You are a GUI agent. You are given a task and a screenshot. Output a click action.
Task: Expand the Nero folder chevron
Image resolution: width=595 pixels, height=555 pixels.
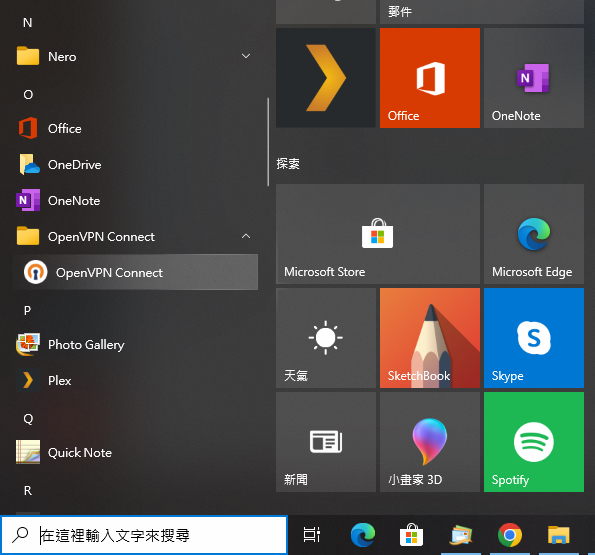coord(246,56)
